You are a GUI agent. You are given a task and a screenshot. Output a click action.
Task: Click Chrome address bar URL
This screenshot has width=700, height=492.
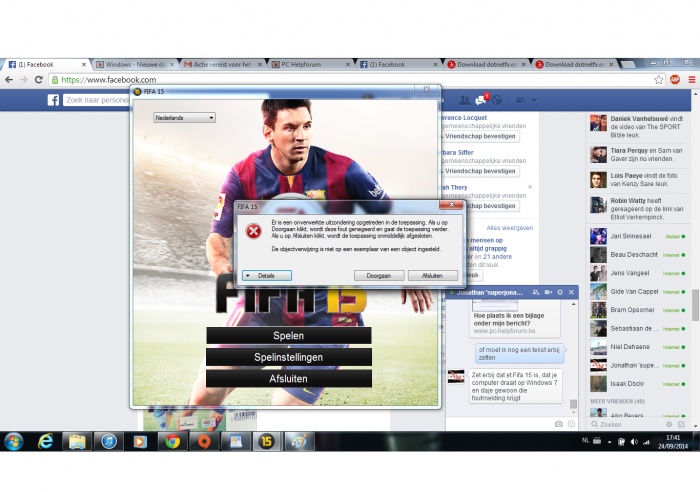(109, 80)
